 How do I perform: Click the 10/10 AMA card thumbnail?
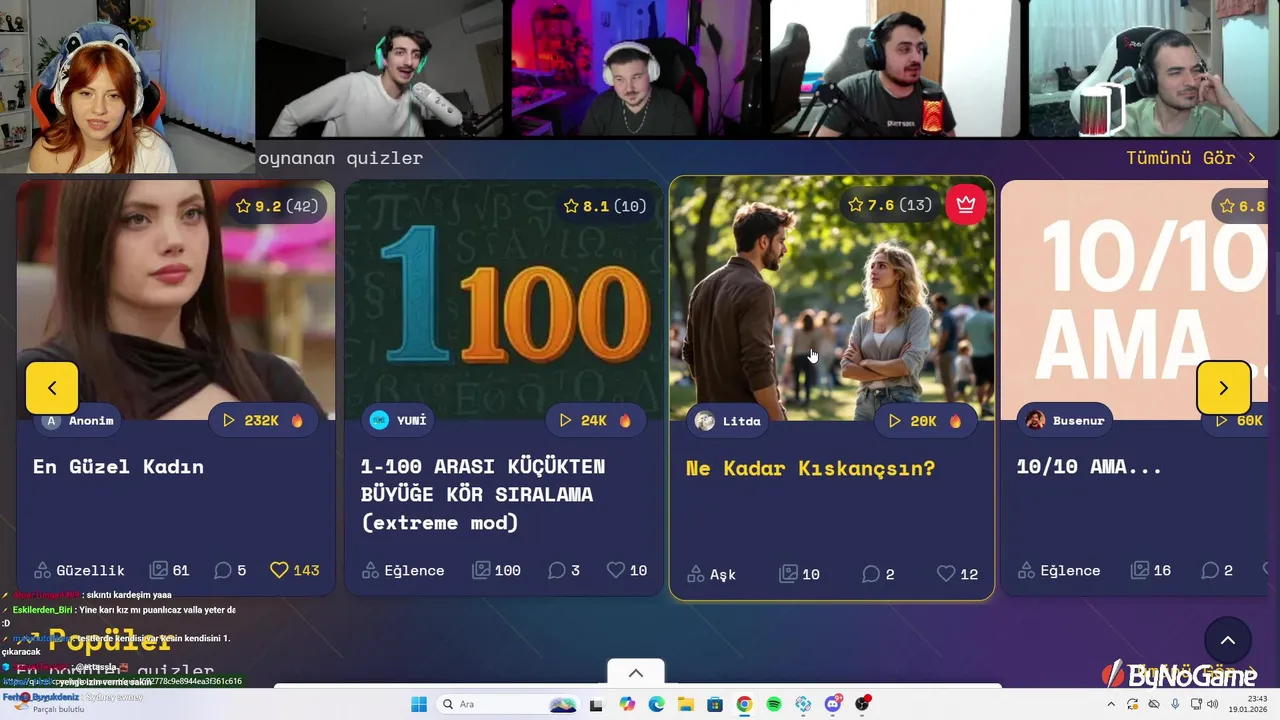[x=1134, y=300]
